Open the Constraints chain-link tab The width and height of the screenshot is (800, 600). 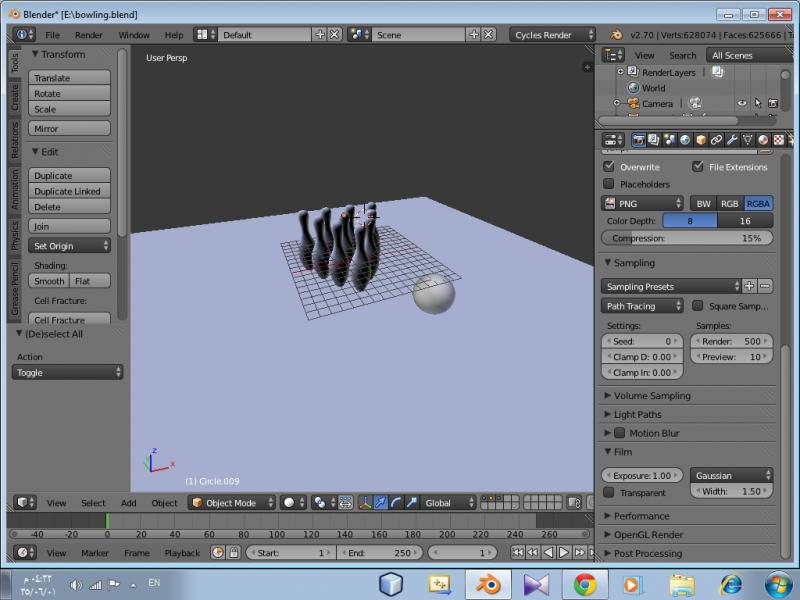point(716,140)
